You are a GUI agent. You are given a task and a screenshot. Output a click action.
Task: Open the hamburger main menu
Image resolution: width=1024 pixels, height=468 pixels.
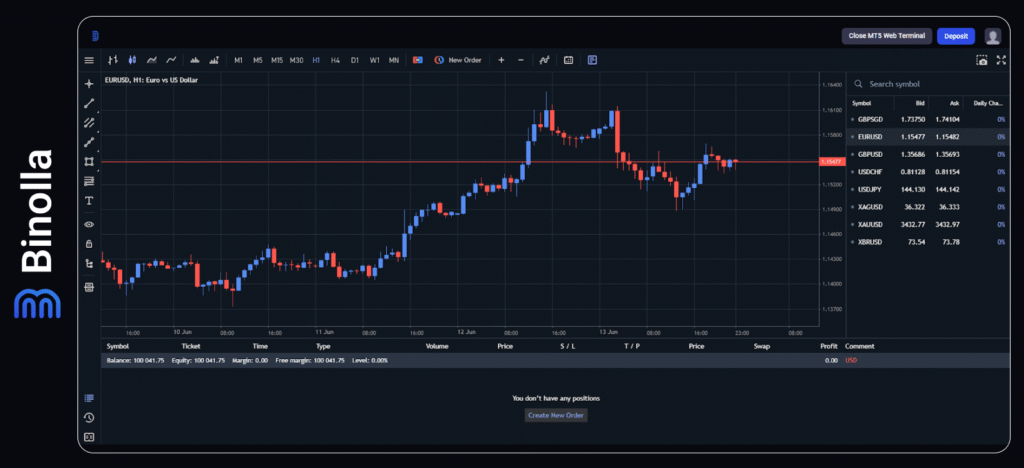[89, 60]
